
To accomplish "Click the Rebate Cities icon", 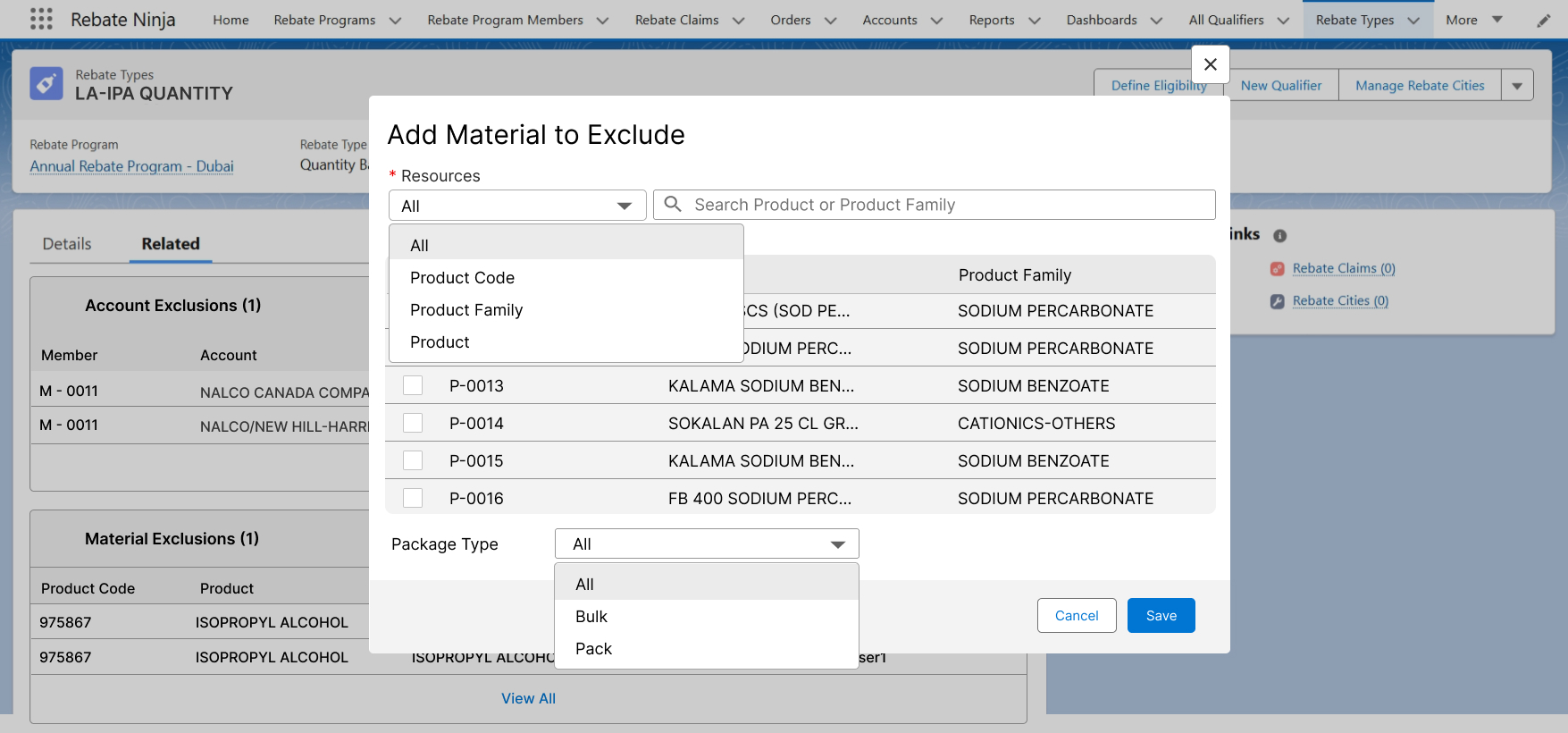I will pos(1278,301).
